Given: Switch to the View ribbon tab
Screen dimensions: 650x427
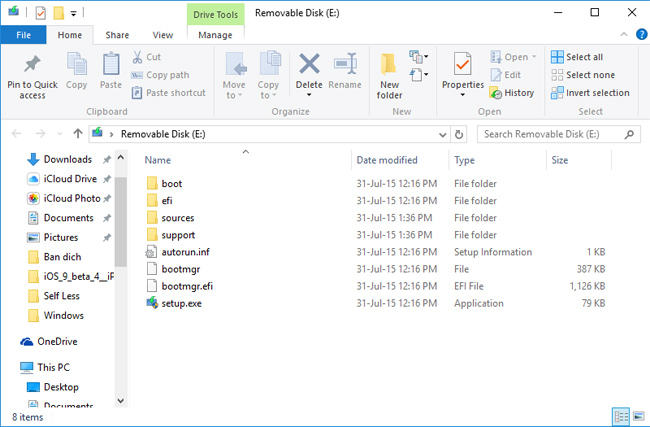Looking at the screenshot, I should tap(162, 35).
